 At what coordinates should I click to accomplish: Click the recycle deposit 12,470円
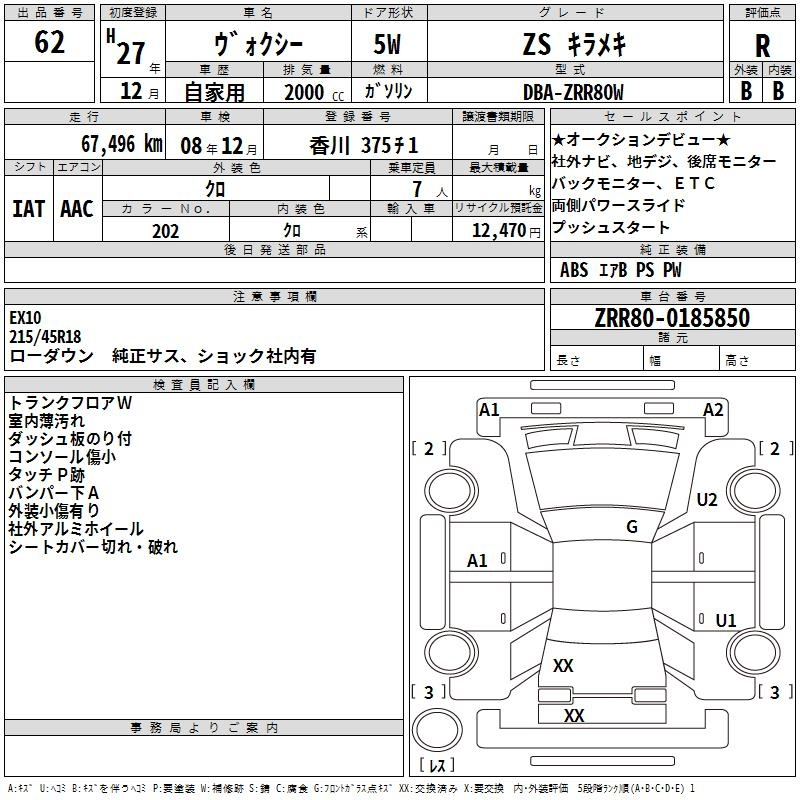(506, 231)
